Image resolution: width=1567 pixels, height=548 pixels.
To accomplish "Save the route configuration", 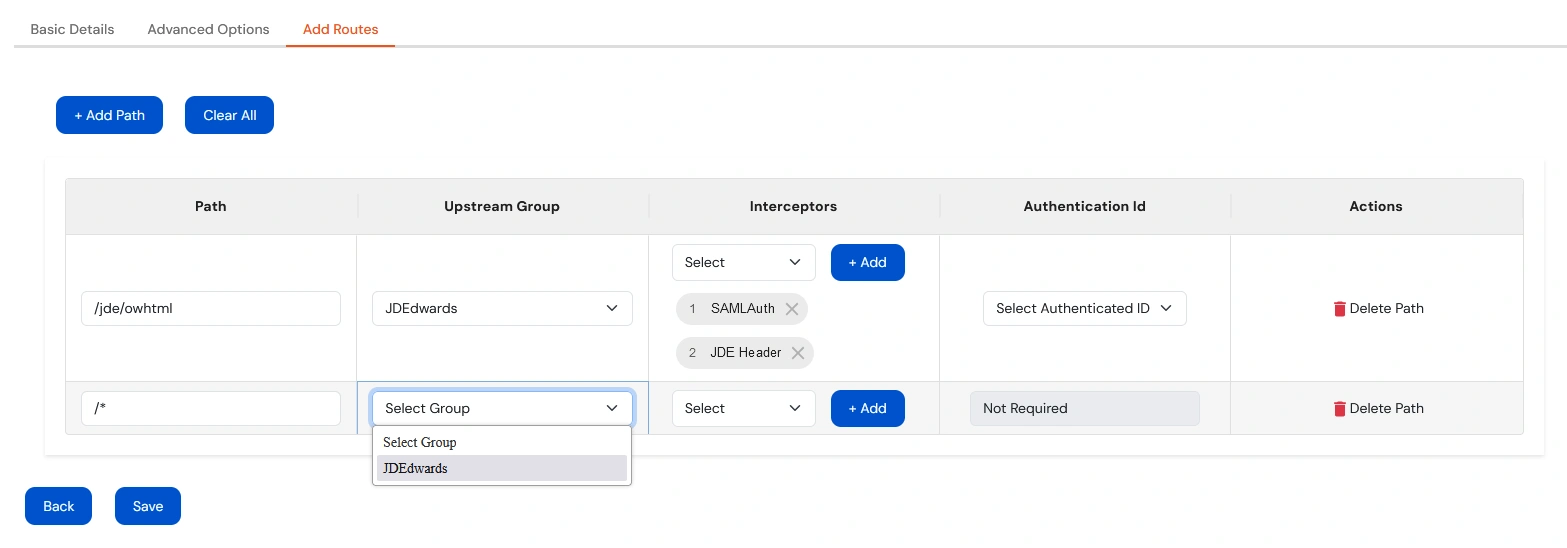I will point(148,506).
